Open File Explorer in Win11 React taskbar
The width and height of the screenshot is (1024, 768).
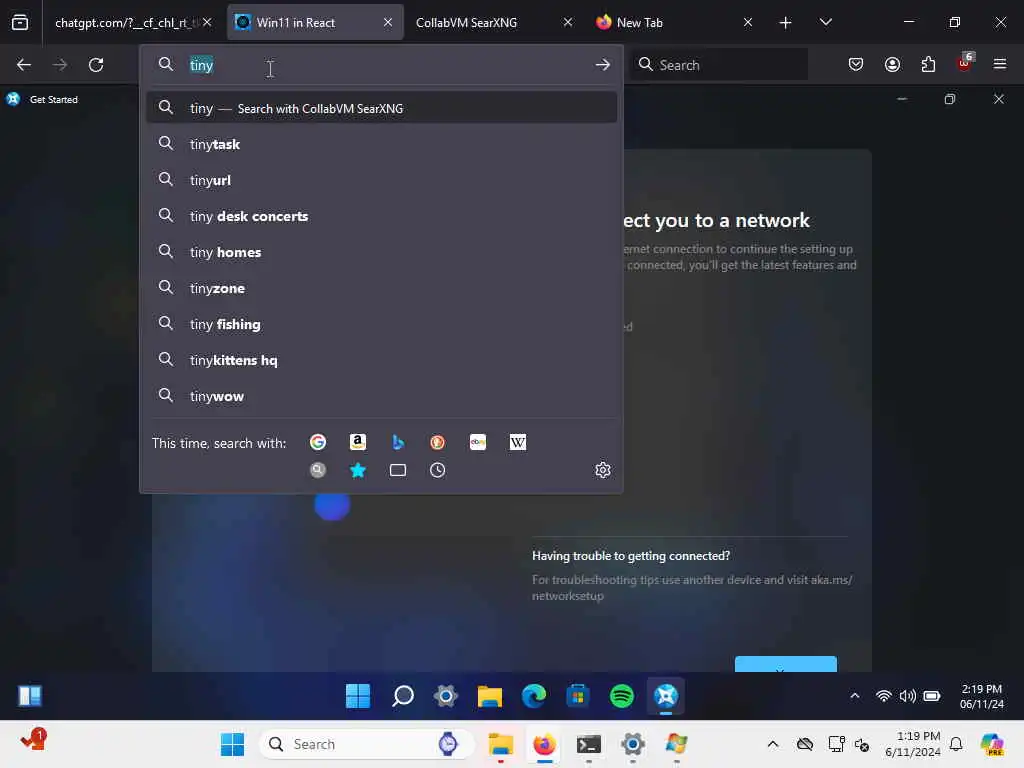pos(490,696)
